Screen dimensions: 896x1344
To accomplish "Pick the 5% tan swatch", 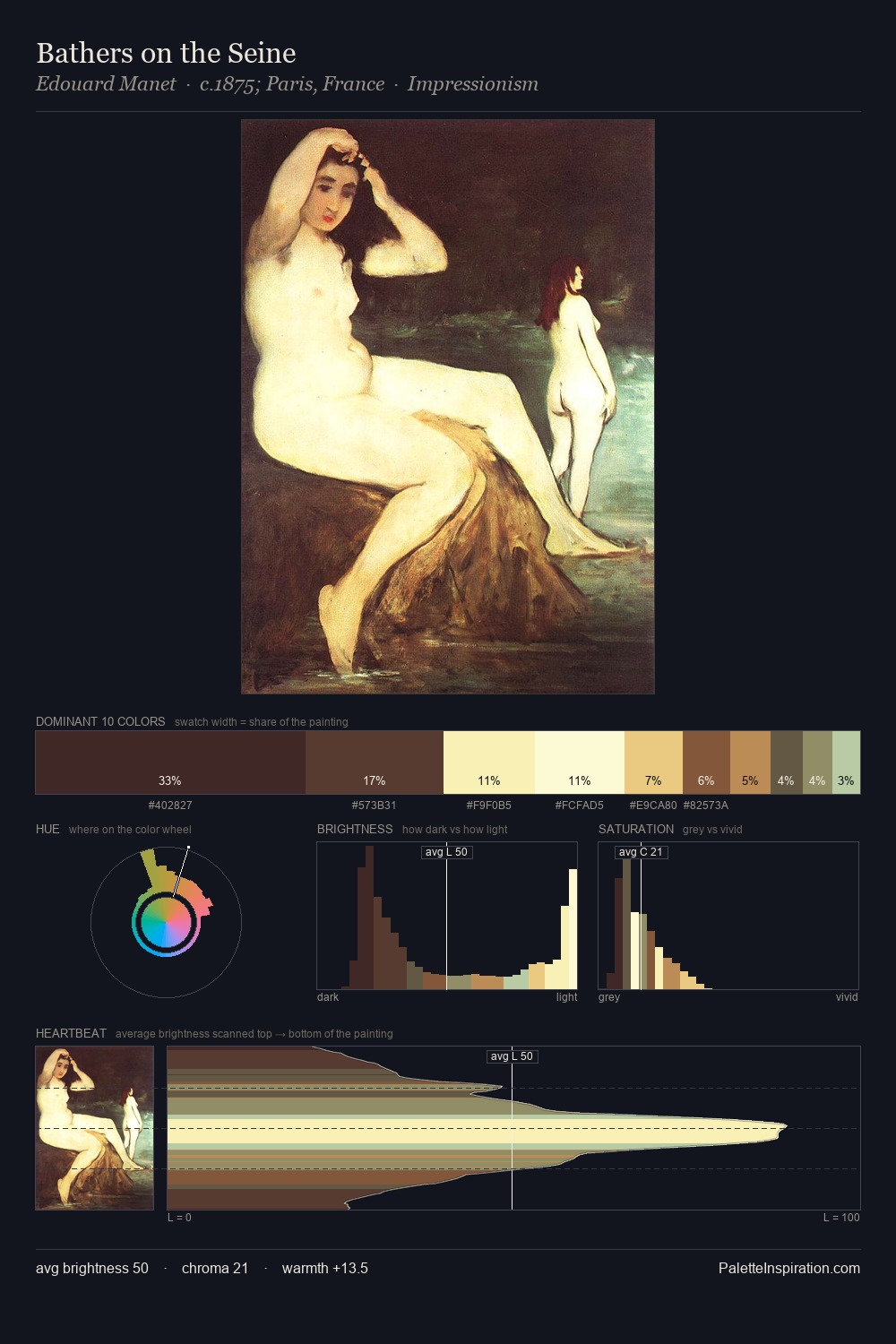I will [x=750, y=762].
